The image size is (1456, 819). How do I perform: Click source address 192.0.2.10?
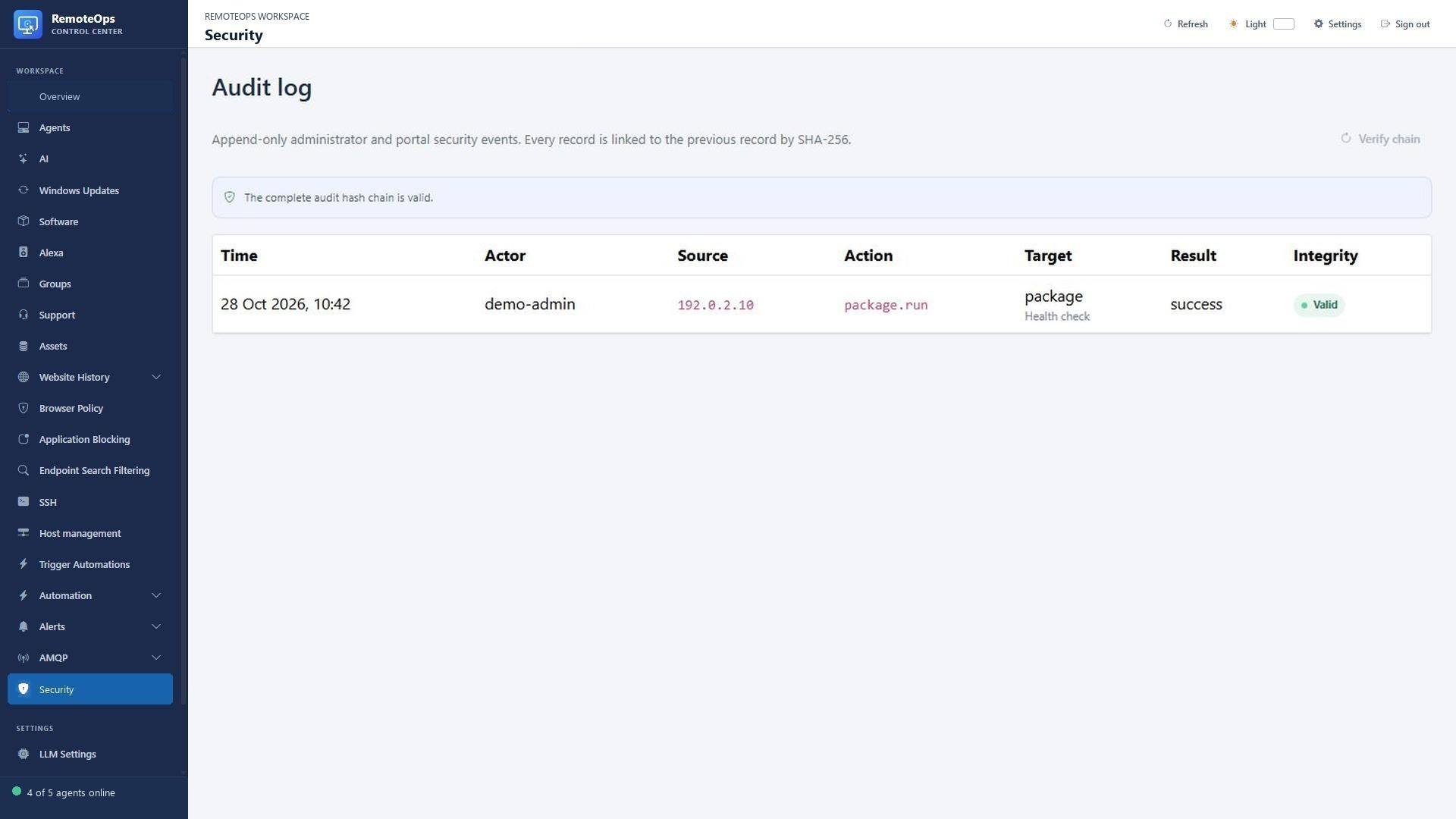[715, 305]
